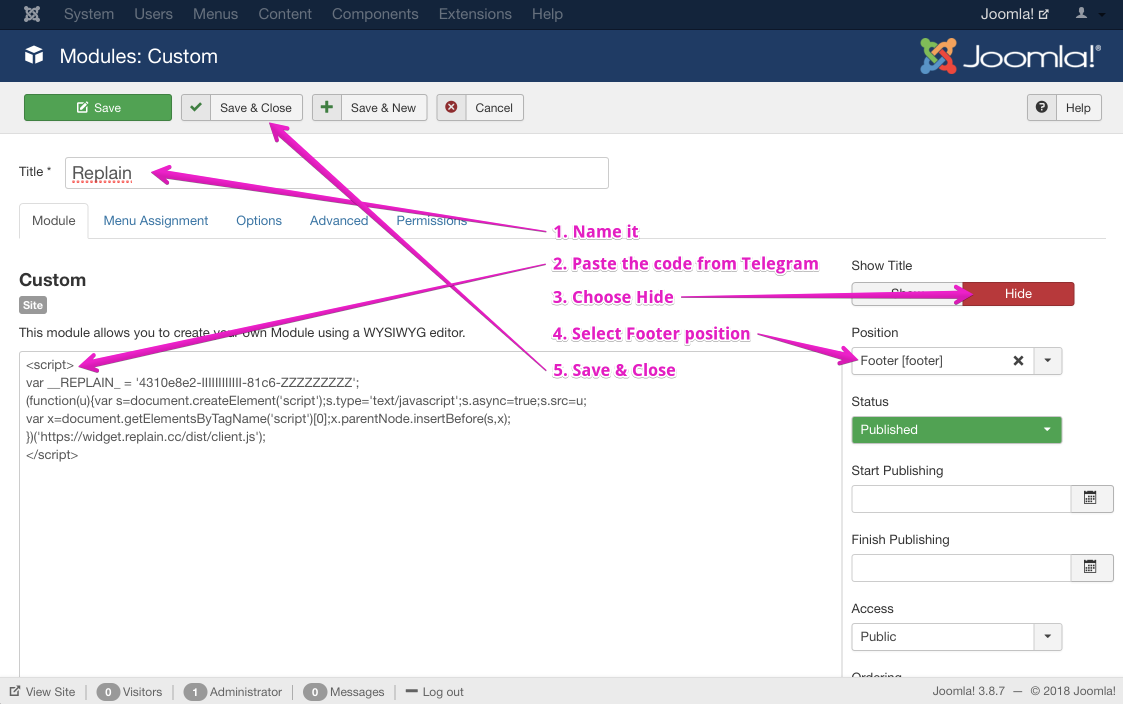Click the question mark icon beside Help
The height and width of the screenshot is (704, 1123).
click(x=1042, y=107)
